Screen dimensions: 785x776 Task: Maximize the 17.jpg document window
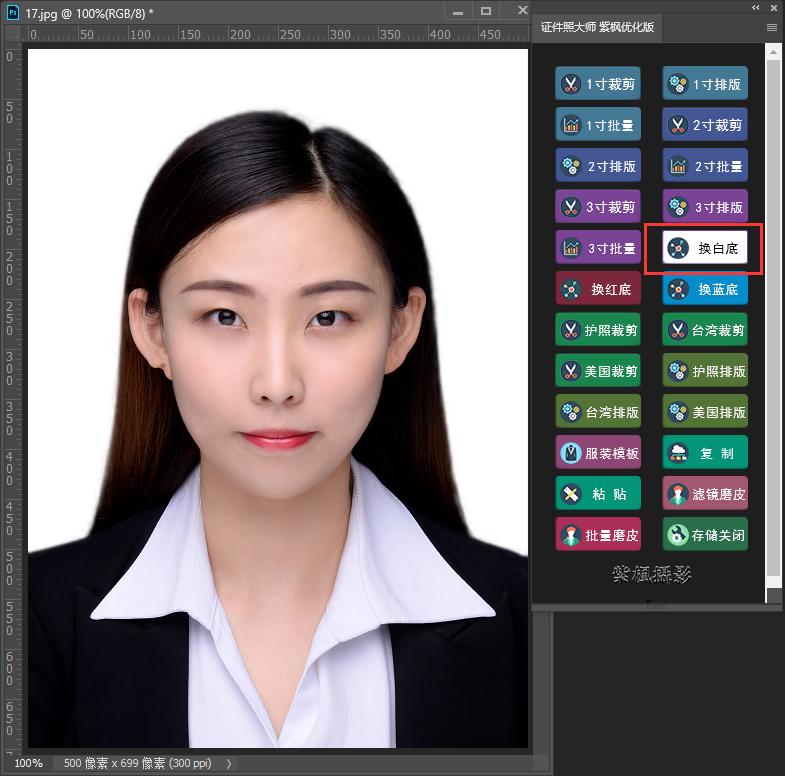(x=486, y=11)
